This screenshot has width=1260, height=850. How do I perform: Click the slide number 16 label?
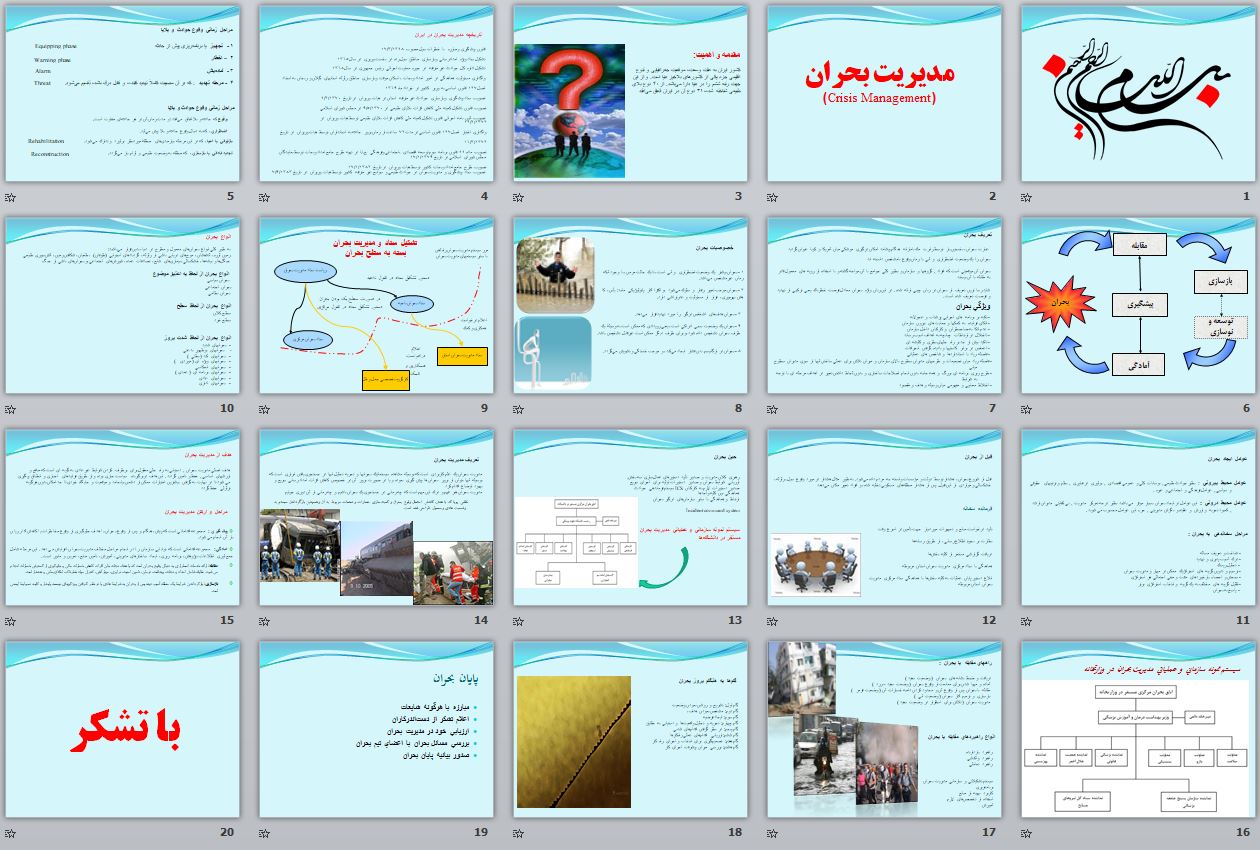[1243, 832]
